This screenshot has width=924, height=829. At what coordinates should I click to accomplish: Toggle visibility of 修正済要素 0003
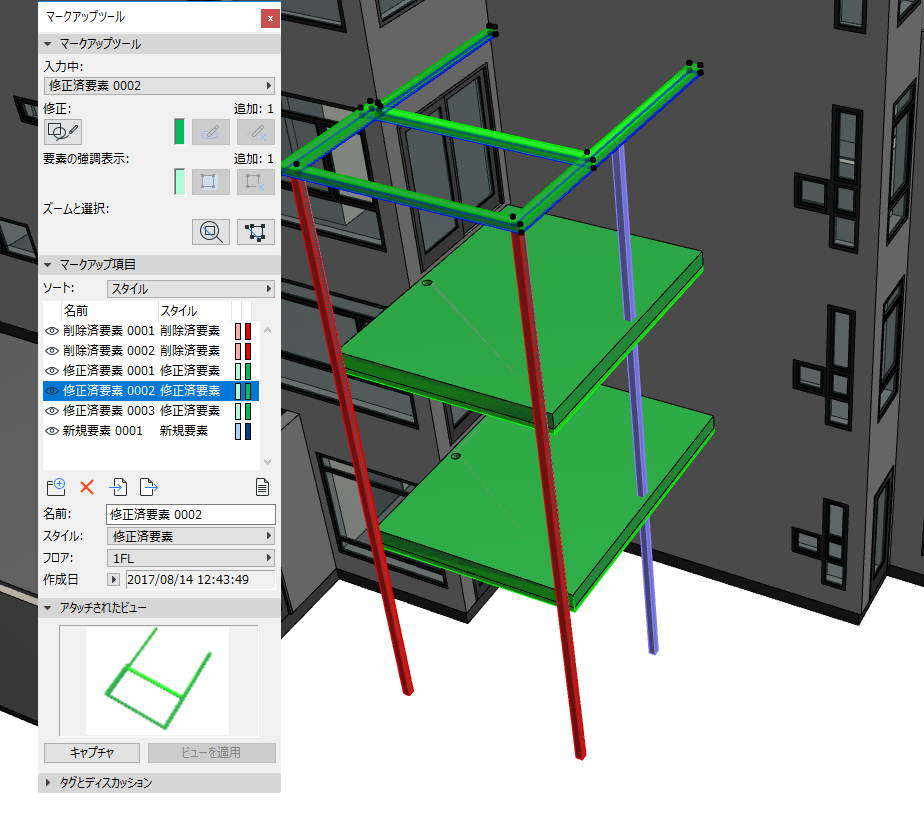point(52,411)
